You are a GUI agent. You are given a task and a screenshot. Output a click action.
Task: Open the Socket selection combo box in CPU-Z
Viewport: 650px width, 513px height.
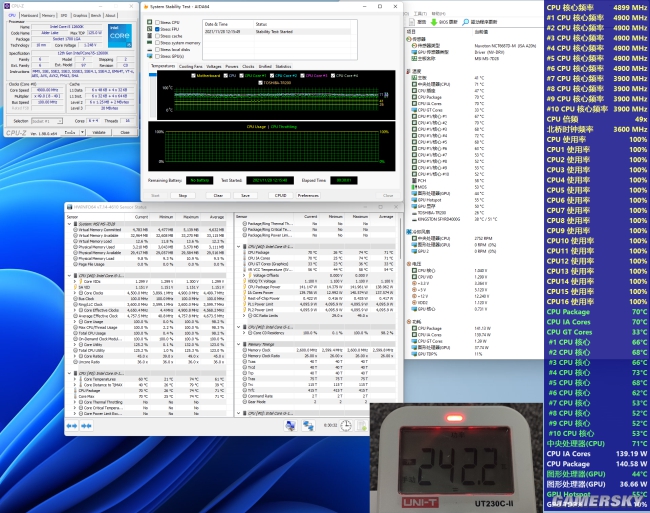point(46,121)
